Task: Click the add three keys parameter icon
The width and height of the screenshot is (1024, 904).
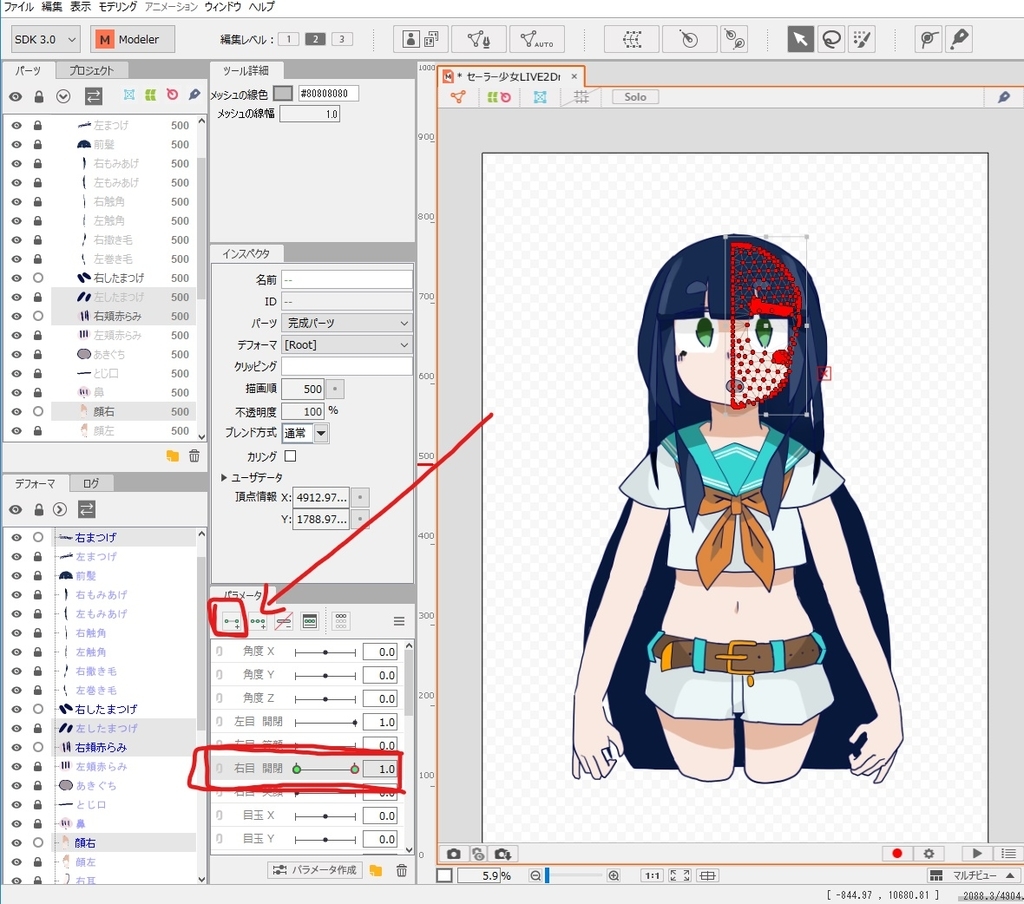Action: [258, 621]
